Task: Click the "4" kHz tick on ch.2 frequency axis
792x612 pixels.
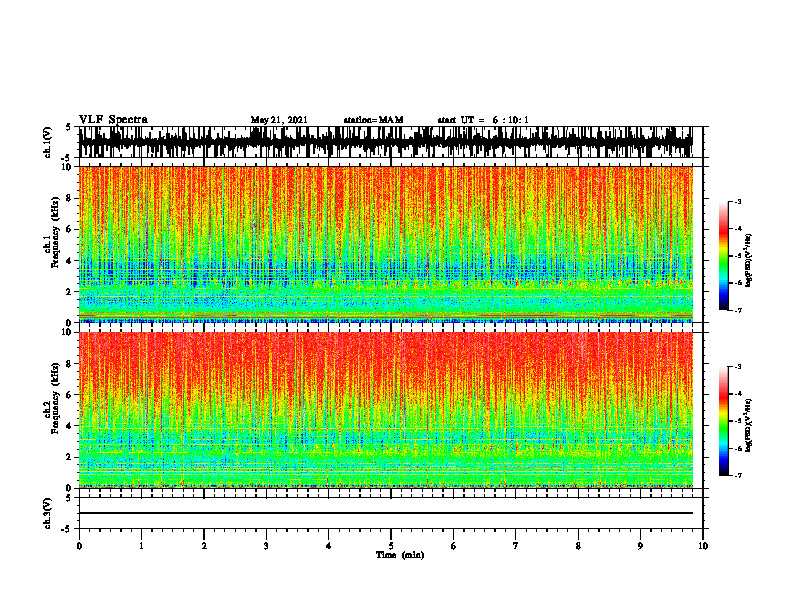Action: tap(69, 426)
